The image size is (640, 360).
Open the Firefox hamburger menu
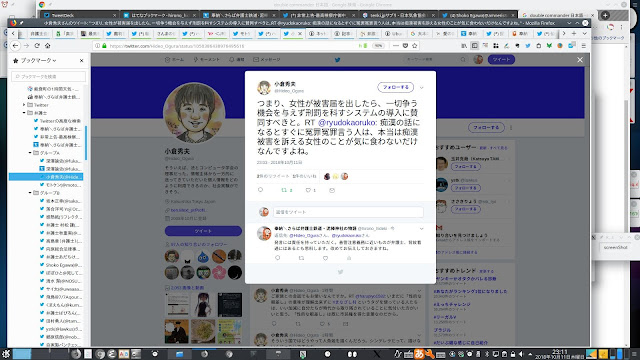584,46
